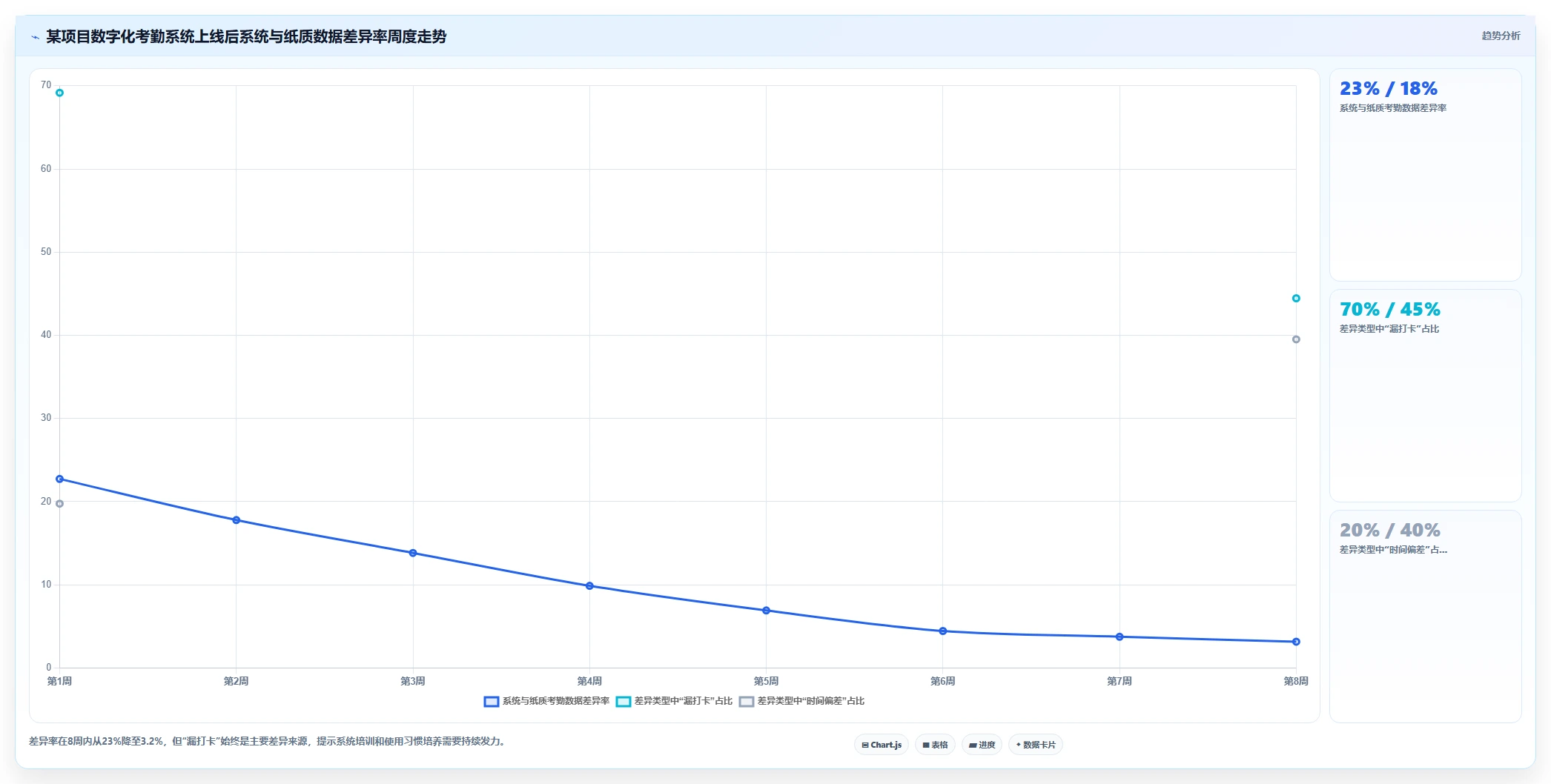Click the cyan 漏打卡 point at 第8周
1551x784 pixels.
1296,299
